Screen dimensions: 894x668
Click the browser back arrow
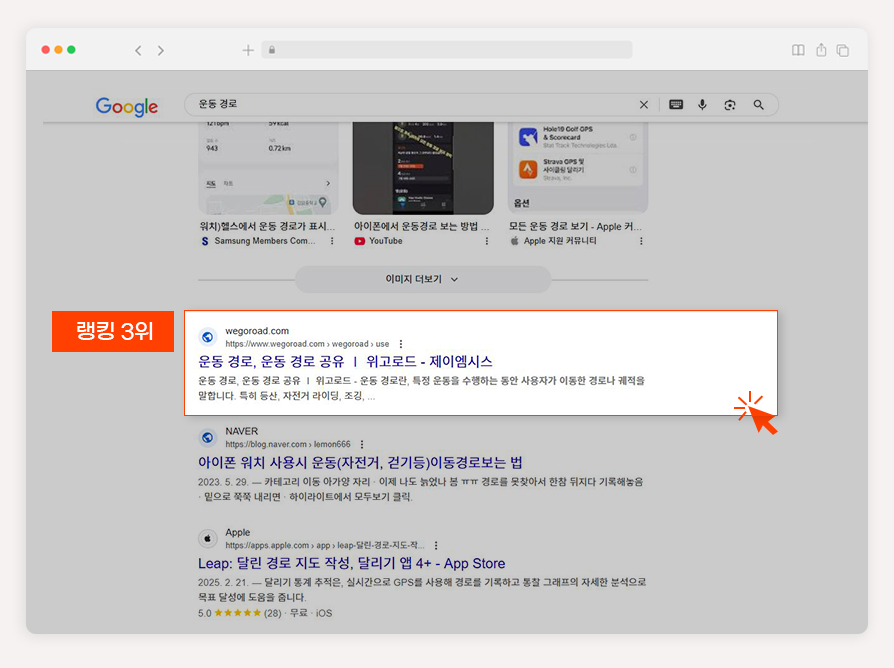[x=138, y=50]
